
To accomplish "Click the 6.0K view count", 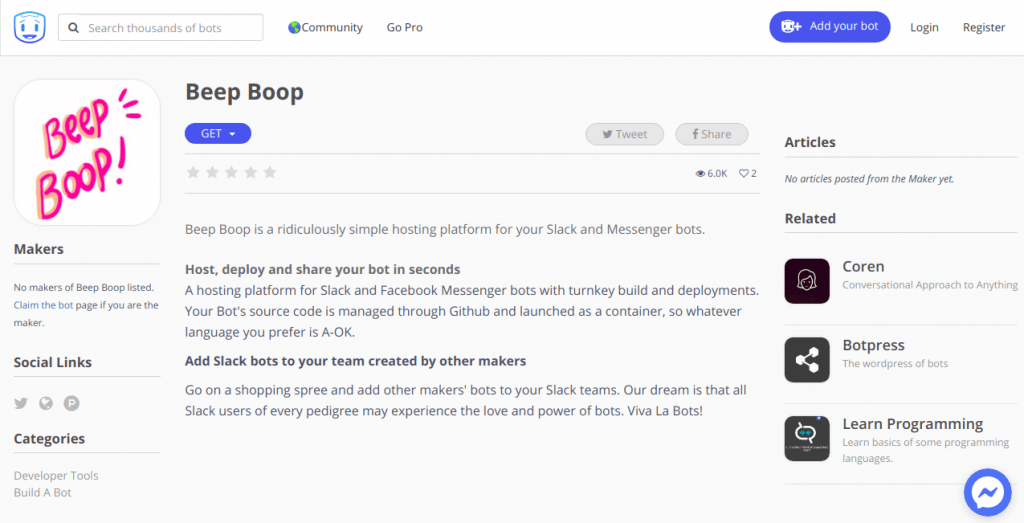I will click(x=717, y=174).
